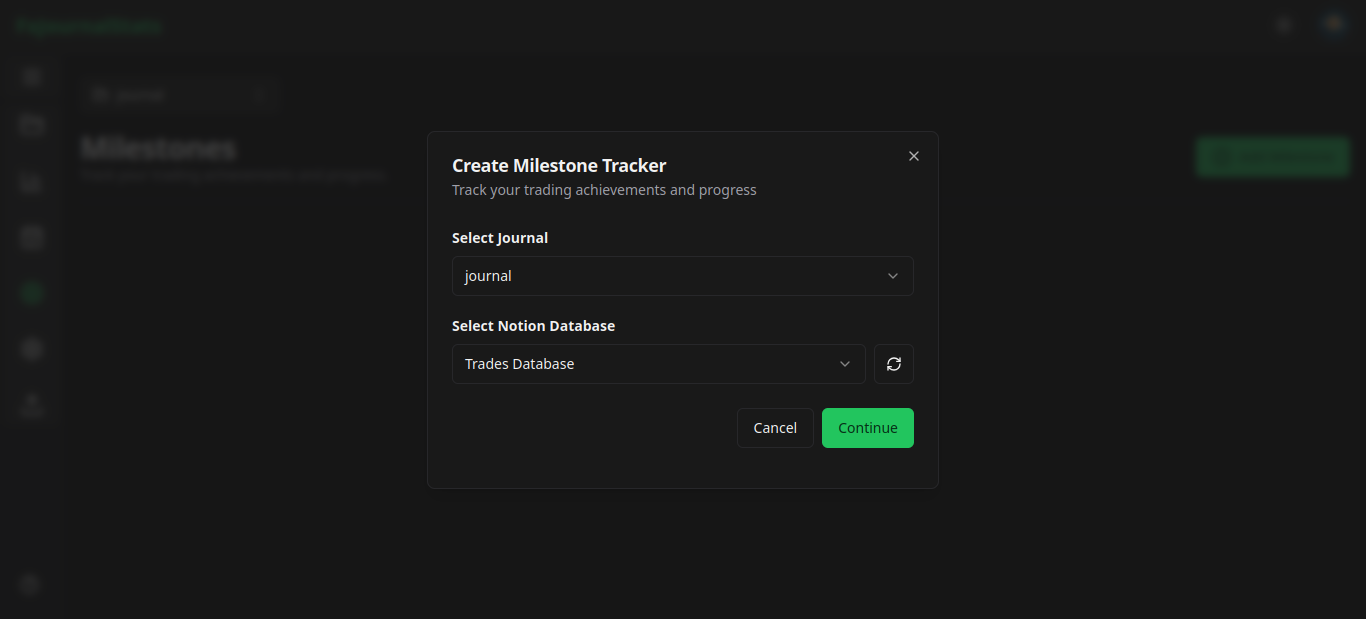
Task: Close the Create Milestone Tracker dialog
Action: pyautogui.click(x=913, y=156)
